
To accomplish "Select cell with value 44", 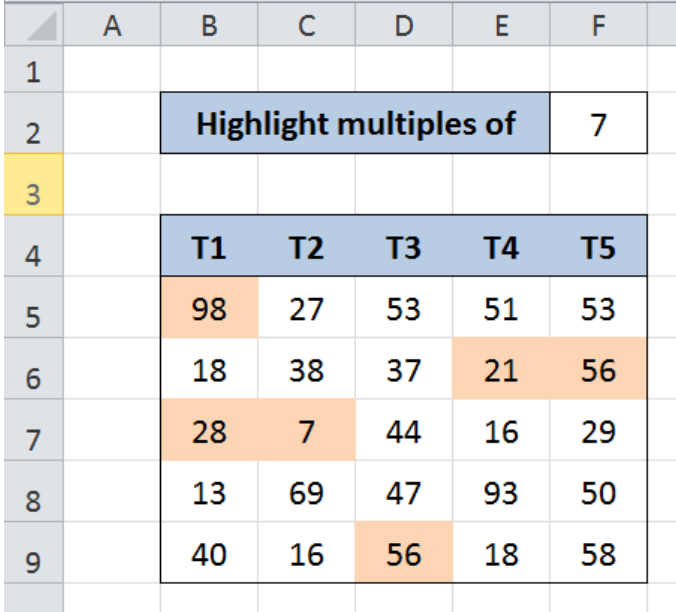I will point(404,430).
